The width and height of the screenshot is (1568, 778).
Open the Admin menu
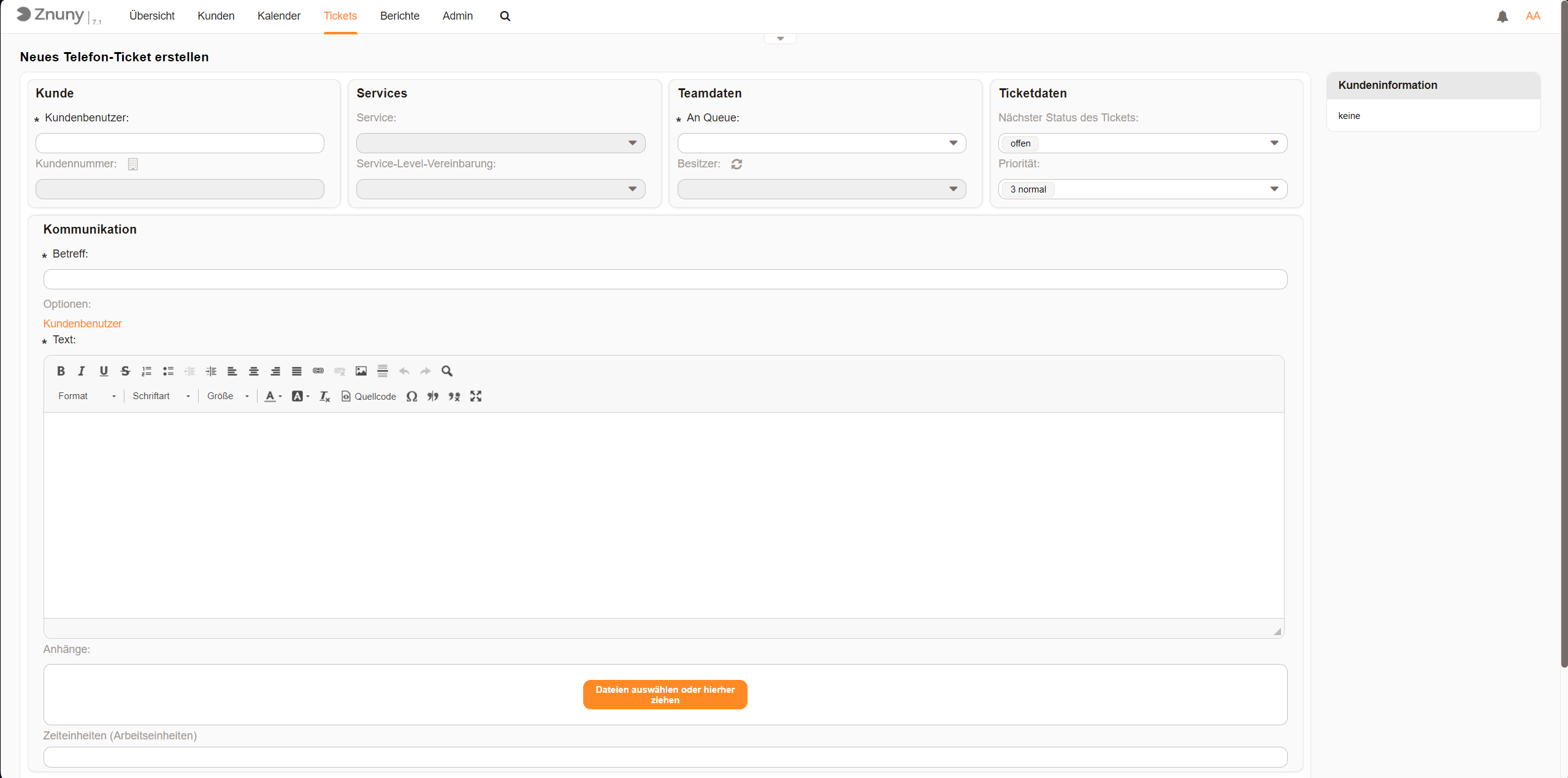tap(457, 16)
